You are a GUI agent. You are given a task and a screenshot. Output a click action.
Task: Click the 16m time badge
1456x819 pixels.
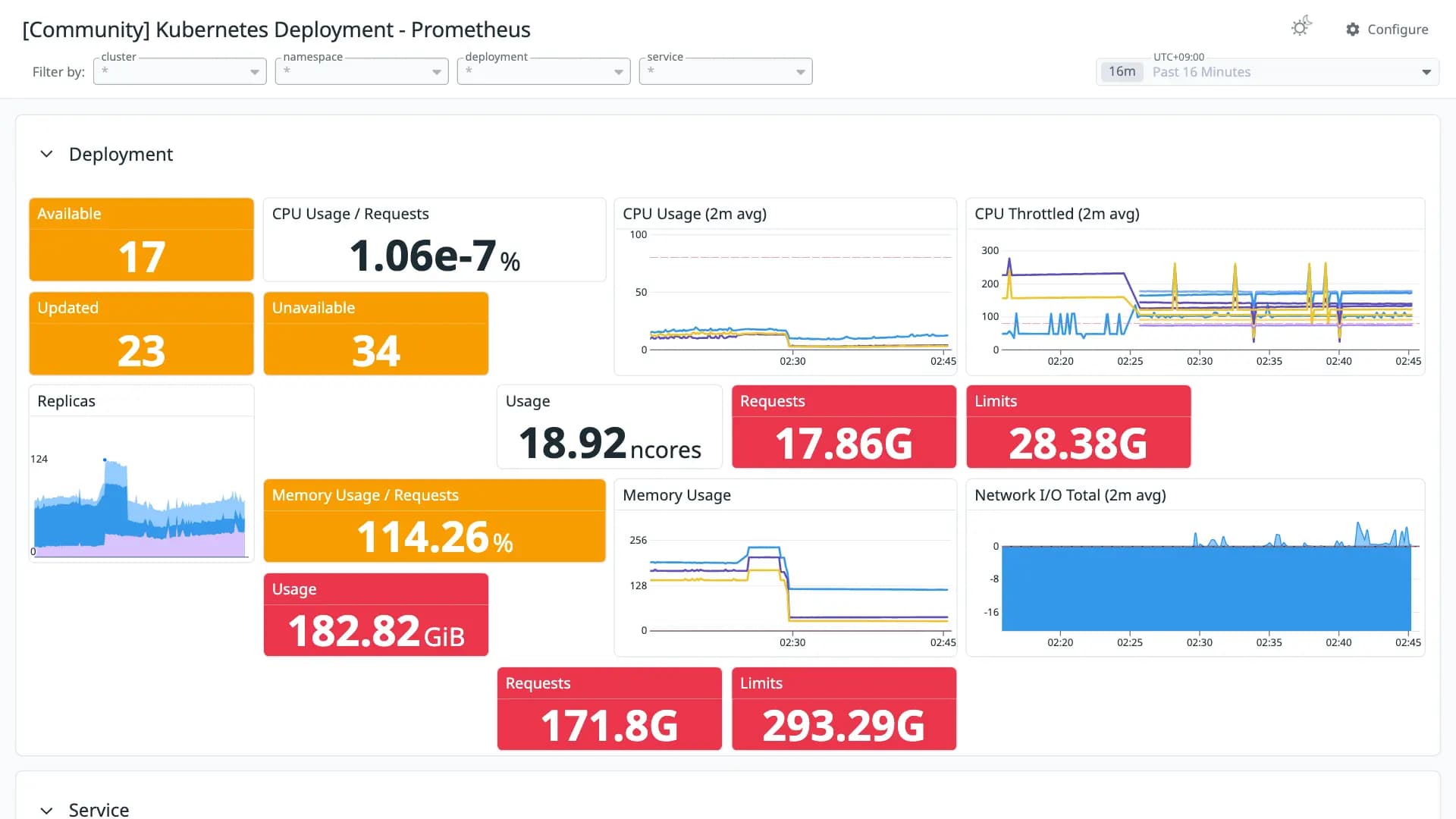click(x=1122, y=72)
